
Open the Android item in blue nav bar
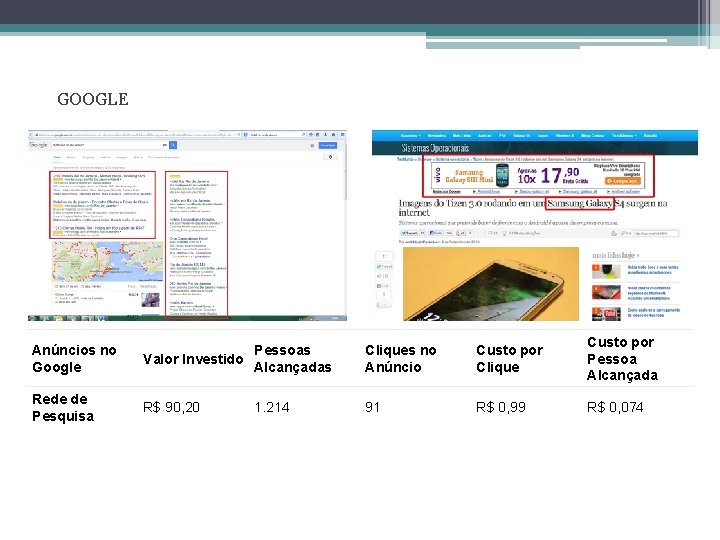coord(484,135)
